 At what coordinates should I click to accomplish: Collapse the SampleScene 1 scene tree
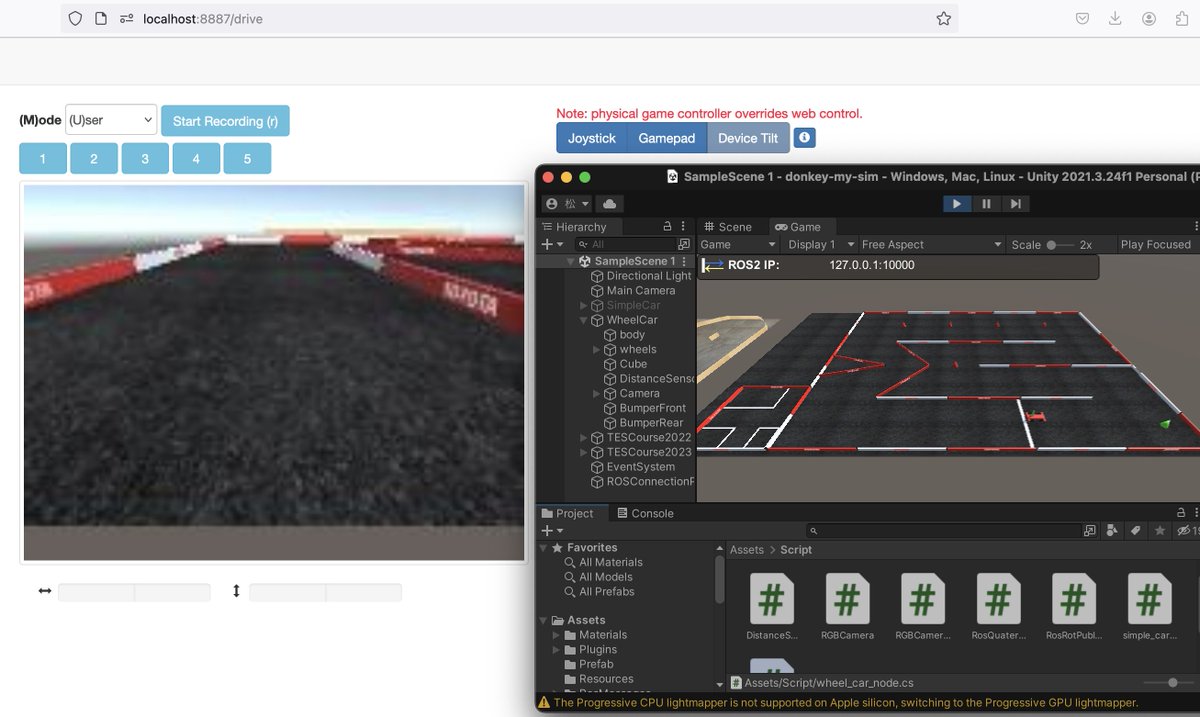tap(571, 261)
